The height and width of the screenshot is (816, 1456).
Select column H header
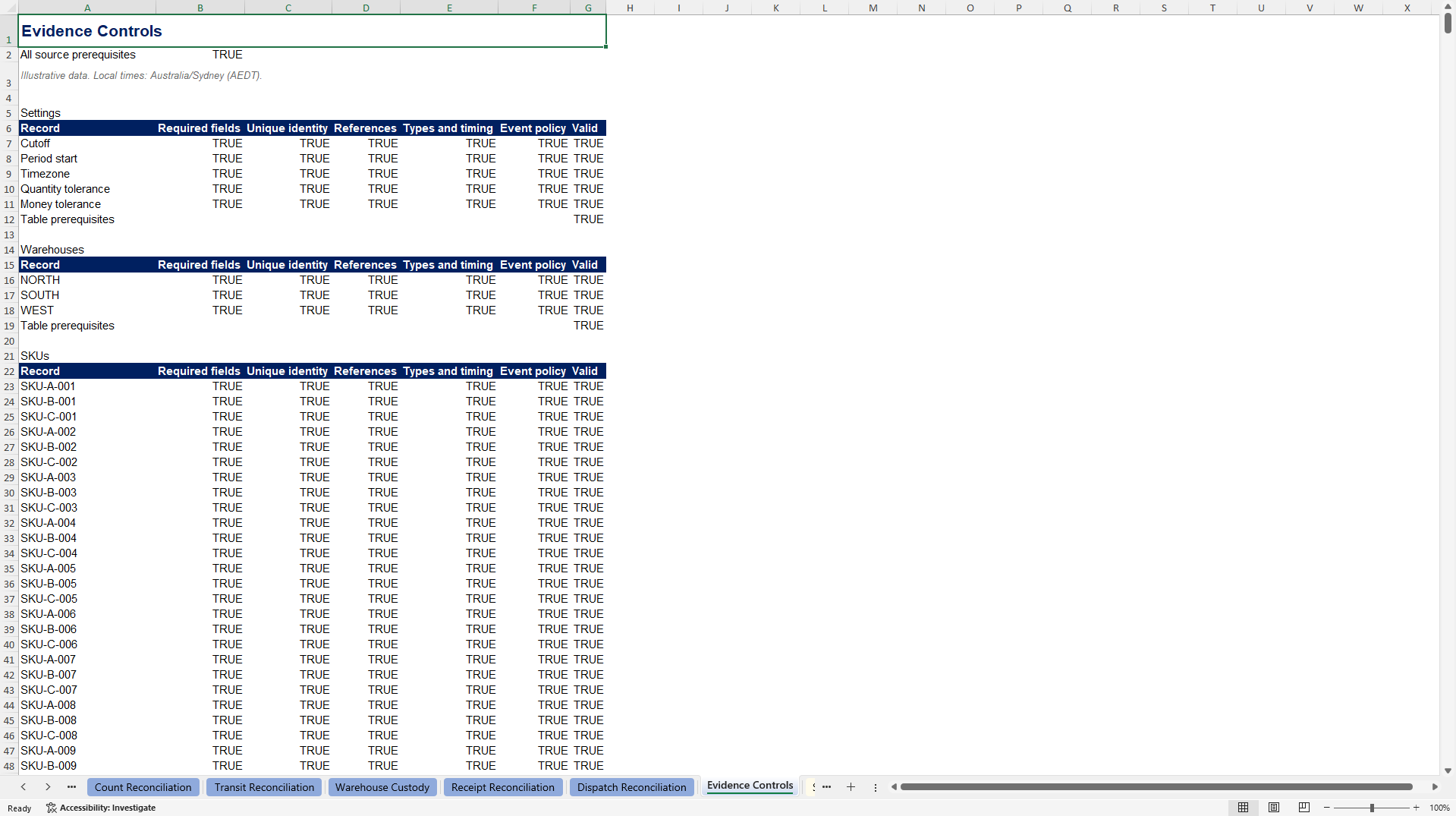point(630,8)
